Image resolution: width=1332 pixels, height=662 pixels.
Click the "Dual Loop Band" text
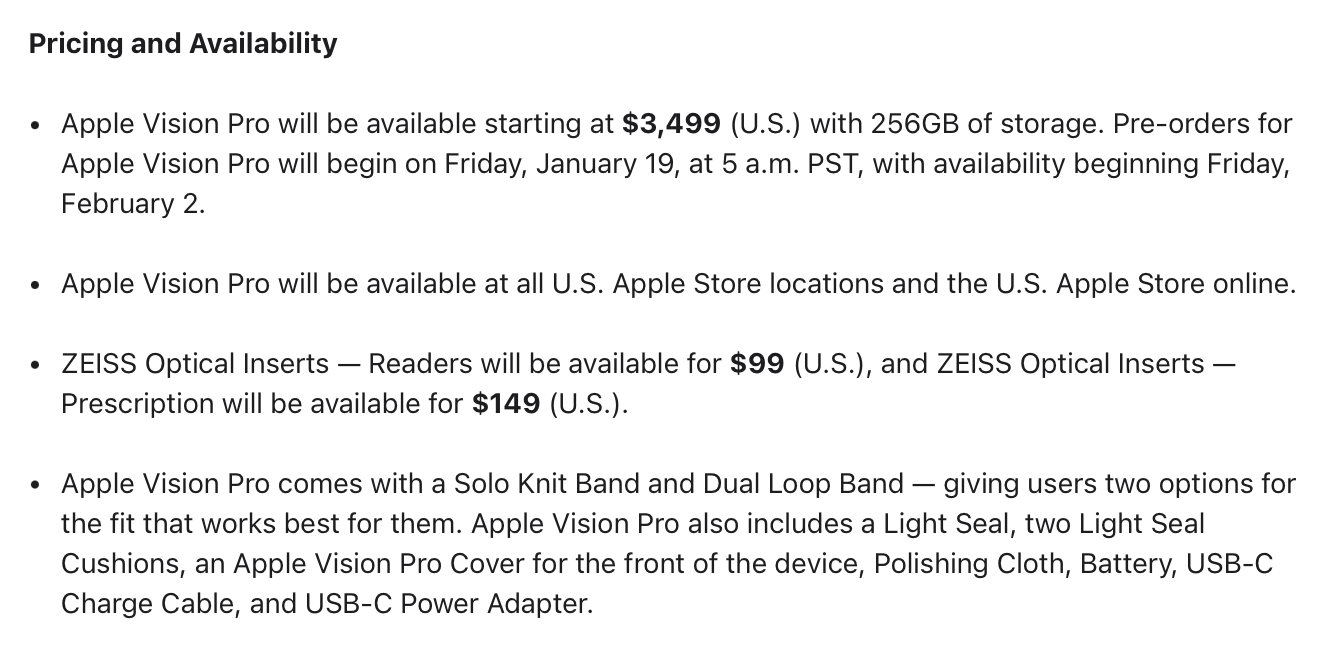pos(805,484)
